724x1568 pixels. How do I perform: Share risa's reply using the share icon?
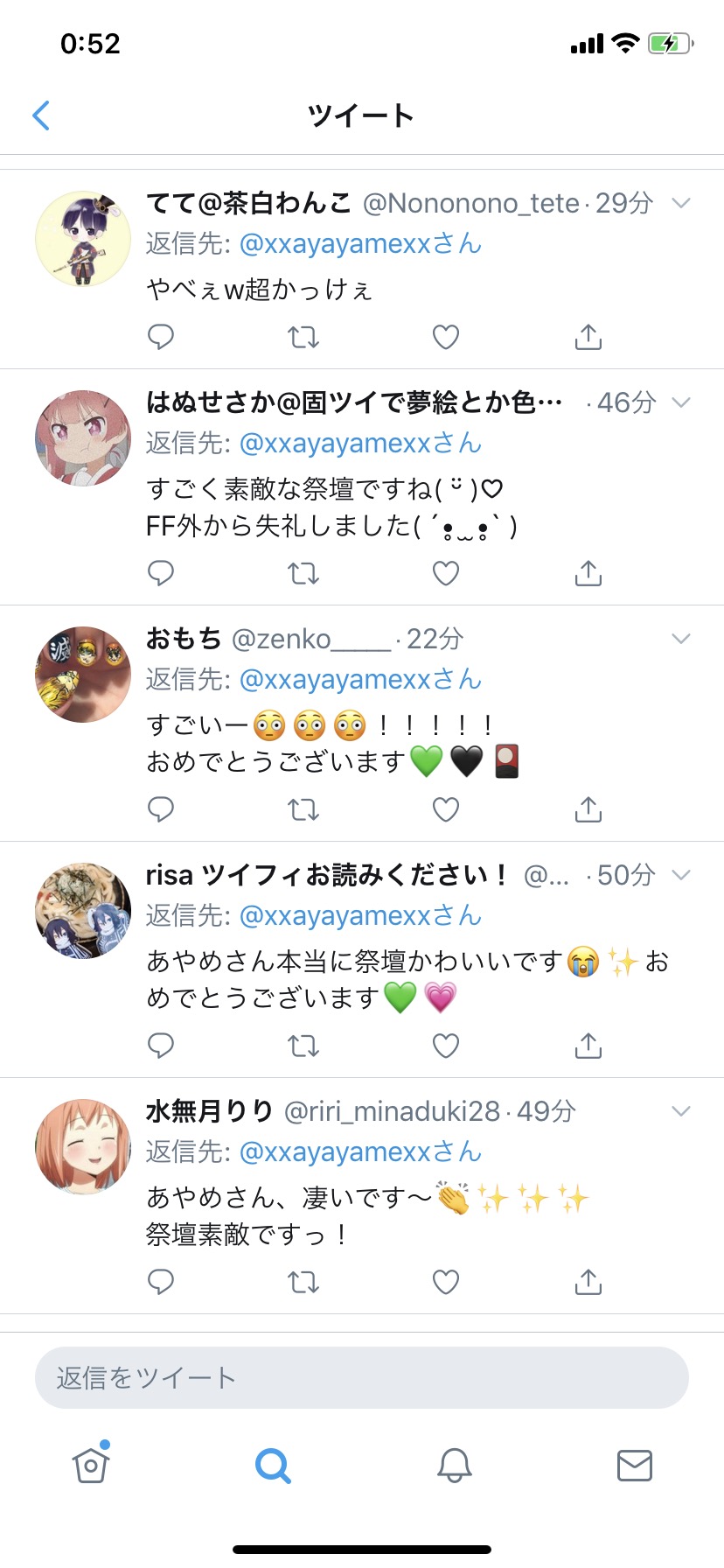point(588,1046)
